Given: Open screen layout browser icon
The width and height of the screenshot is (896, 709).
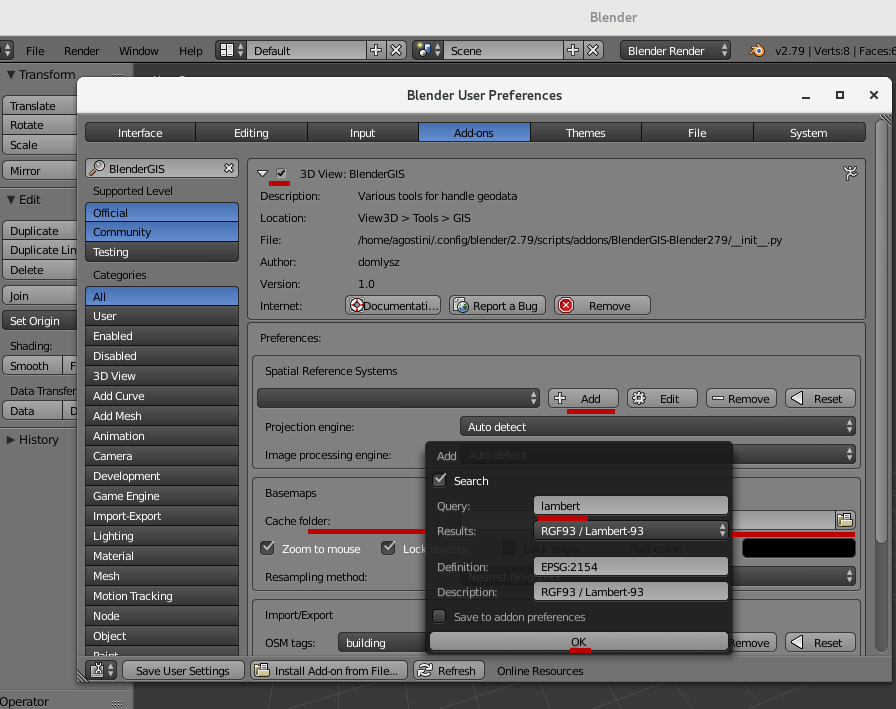Looking at the screenshot, I should click(x=231, y=50).
